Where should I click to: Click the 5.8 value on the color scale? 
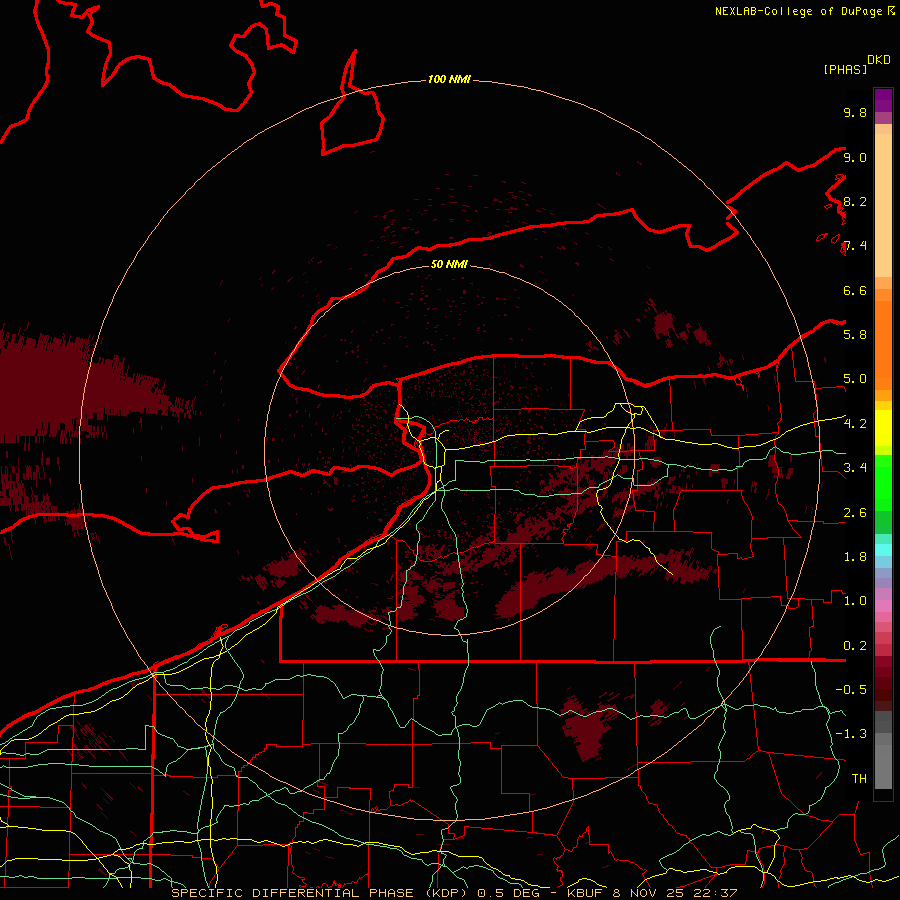click(855, 335)
